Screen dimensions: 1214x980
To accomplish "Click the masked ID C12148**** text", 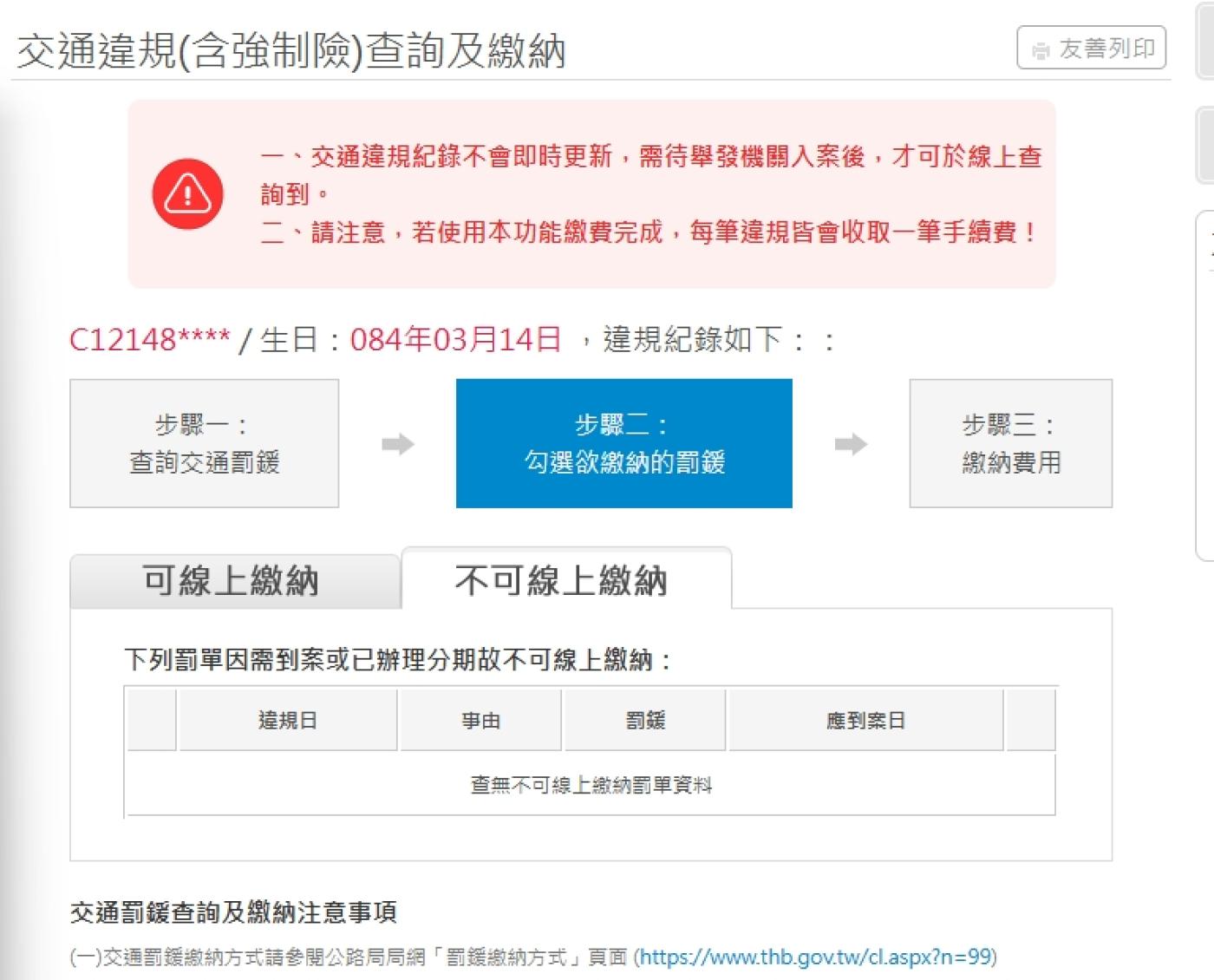I will point(150,339).
